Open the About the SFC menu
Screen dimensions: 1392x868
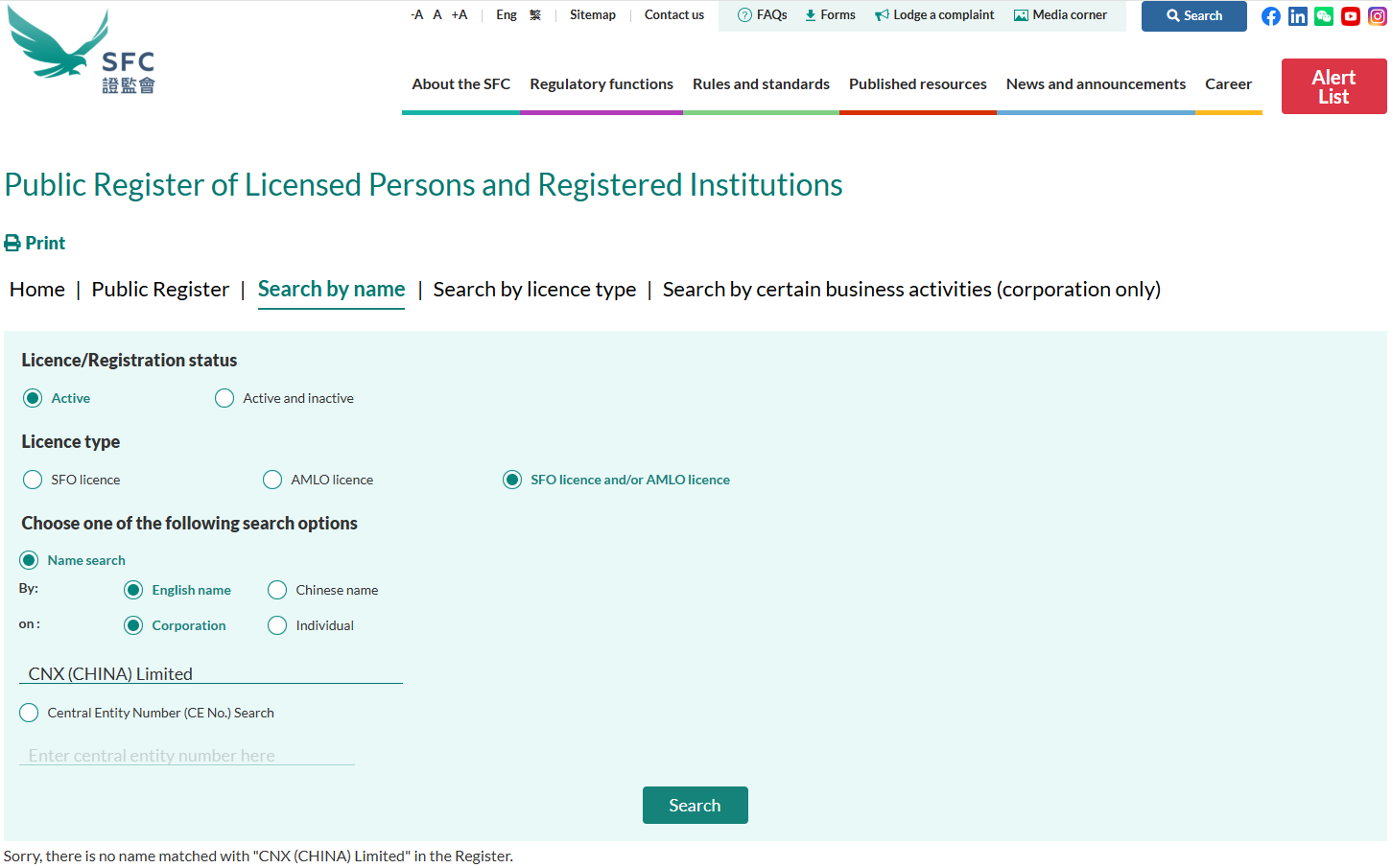(461, 84)
